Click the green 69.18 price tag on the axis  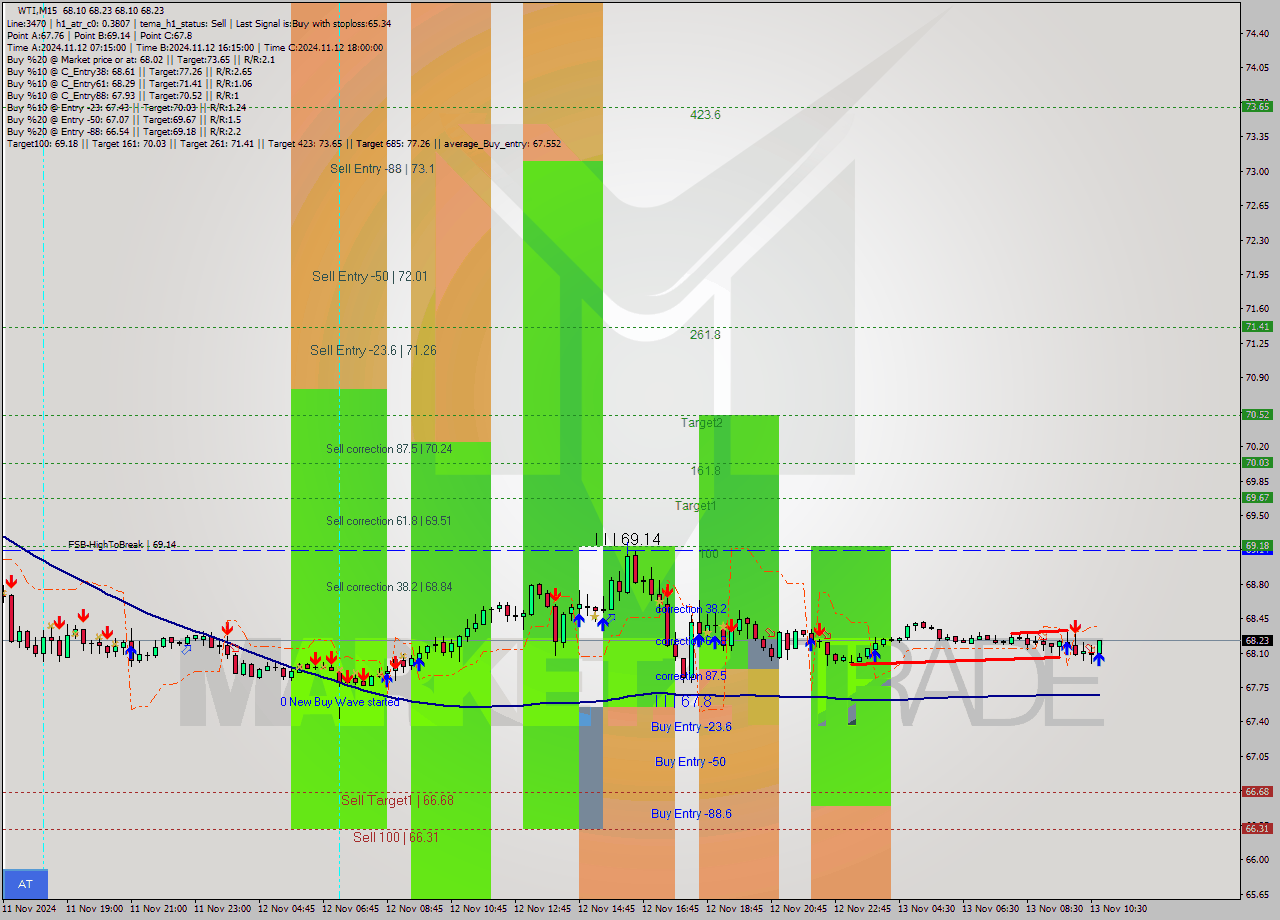point(1257,546)
